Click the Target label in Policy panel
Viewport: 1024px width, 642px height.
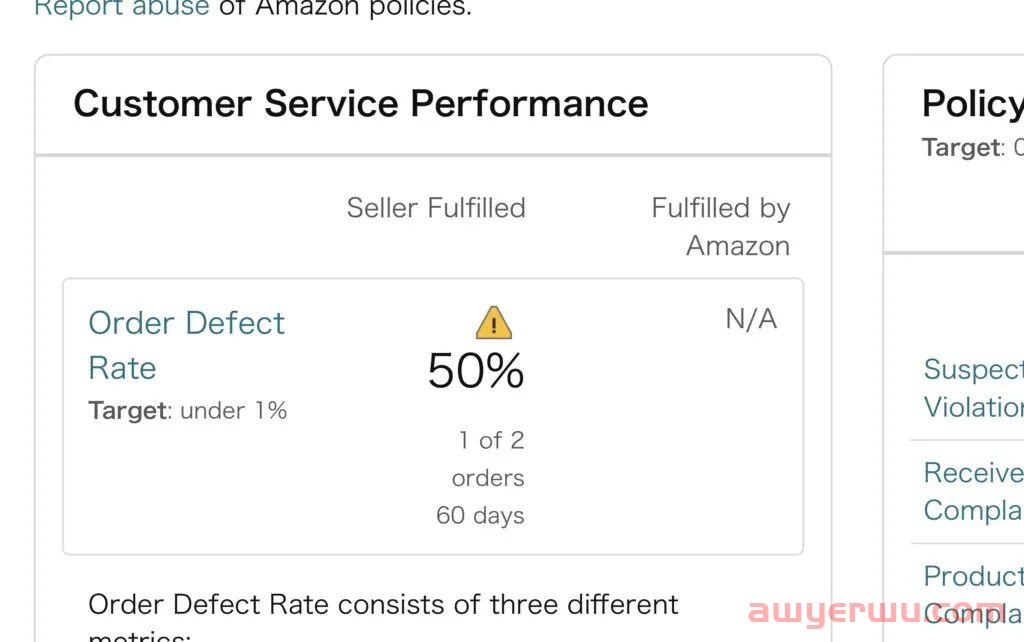(960, 148)
